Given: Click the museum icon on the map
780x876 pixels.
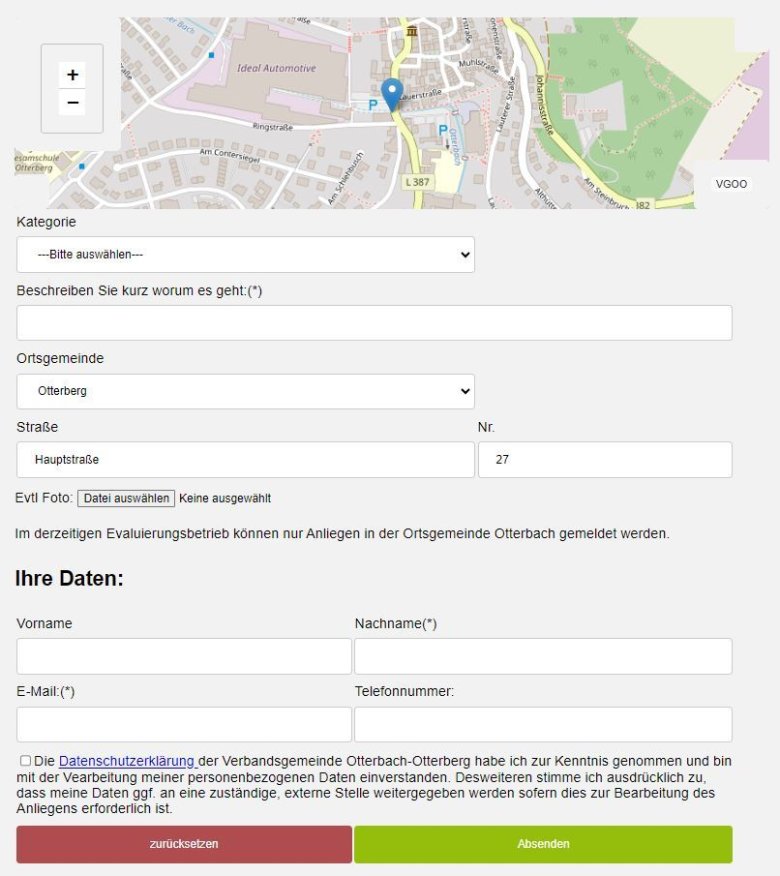Looking at the screenshot, I should (412, 31).
